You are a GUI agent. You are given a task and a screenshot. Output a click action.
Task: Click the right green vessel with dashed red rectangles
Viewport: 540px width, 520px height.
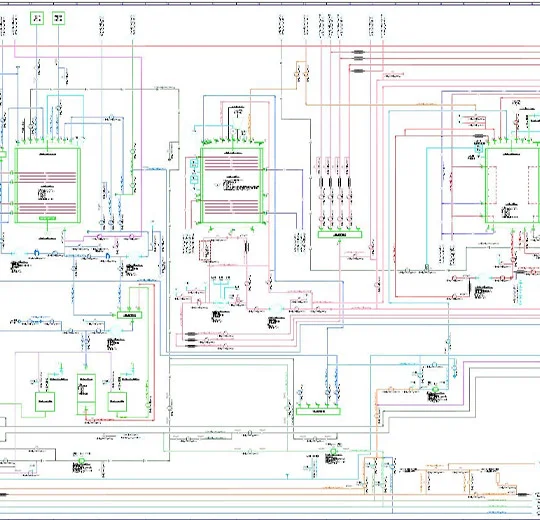point(513,185)
